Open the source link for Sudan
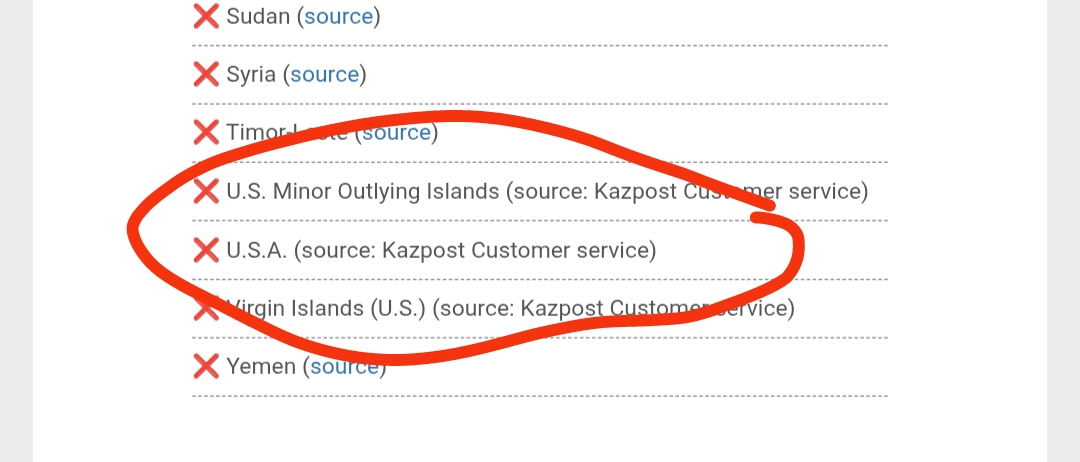This screenshot has height=462, width=1080. click(x=338, y=16)
